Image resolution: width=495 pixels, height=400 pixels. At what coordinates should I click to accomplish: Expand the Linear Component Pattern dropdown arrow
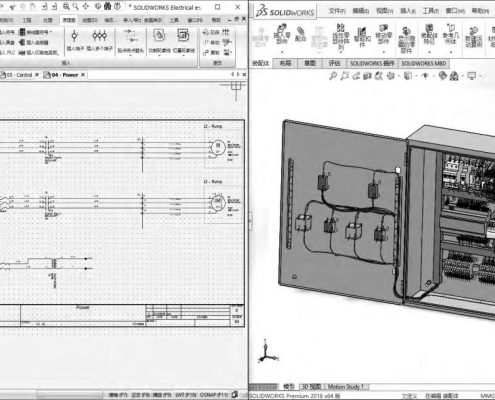[340, 52]
